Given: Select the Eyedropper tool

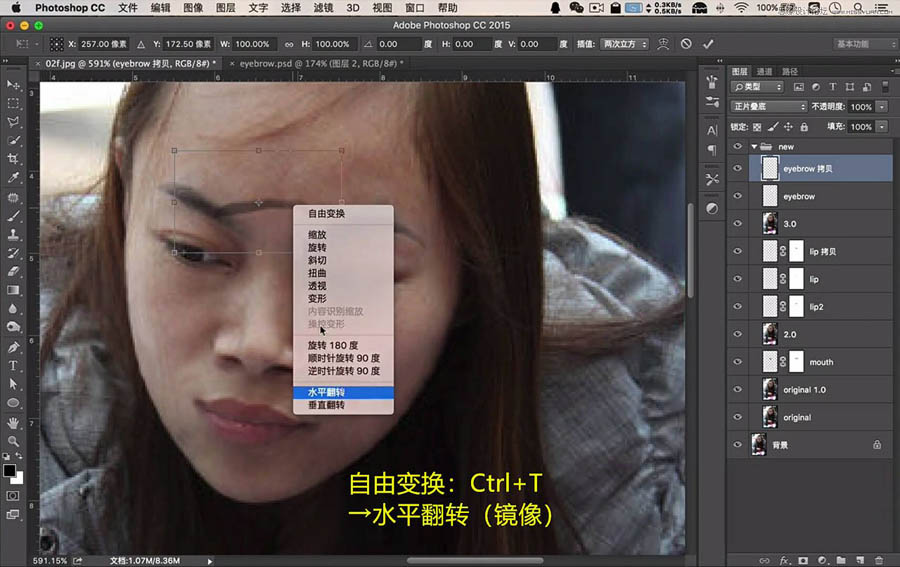Looking at the screenshot, I should click(13, 178).
